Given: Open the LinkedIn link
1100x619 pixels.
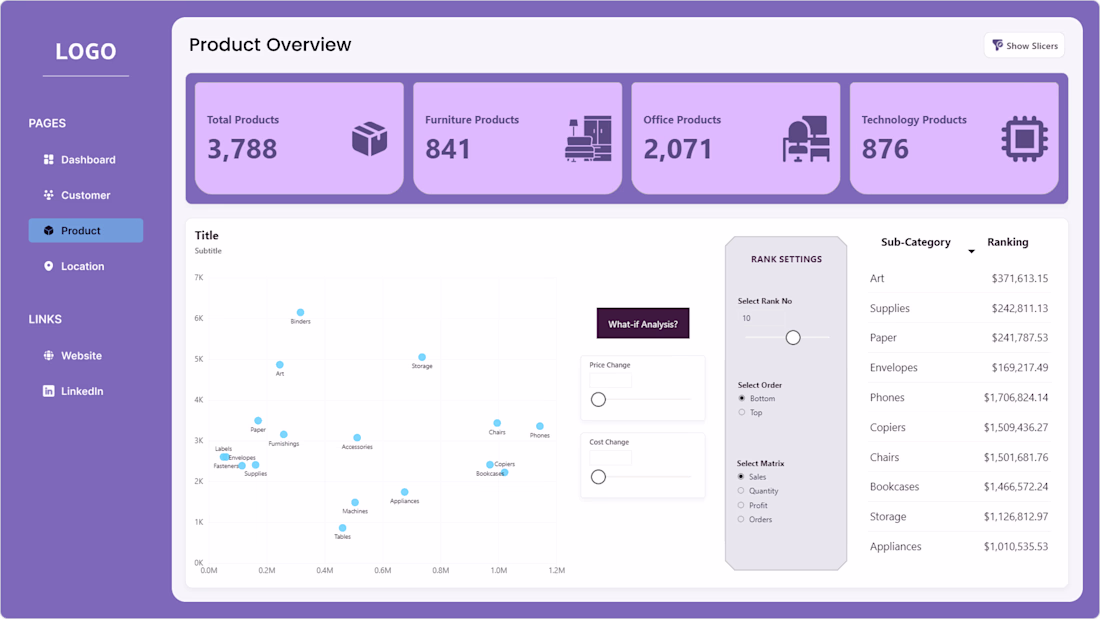Looking at the screenshot, I should pyautogui.click(x=86, y=391).
